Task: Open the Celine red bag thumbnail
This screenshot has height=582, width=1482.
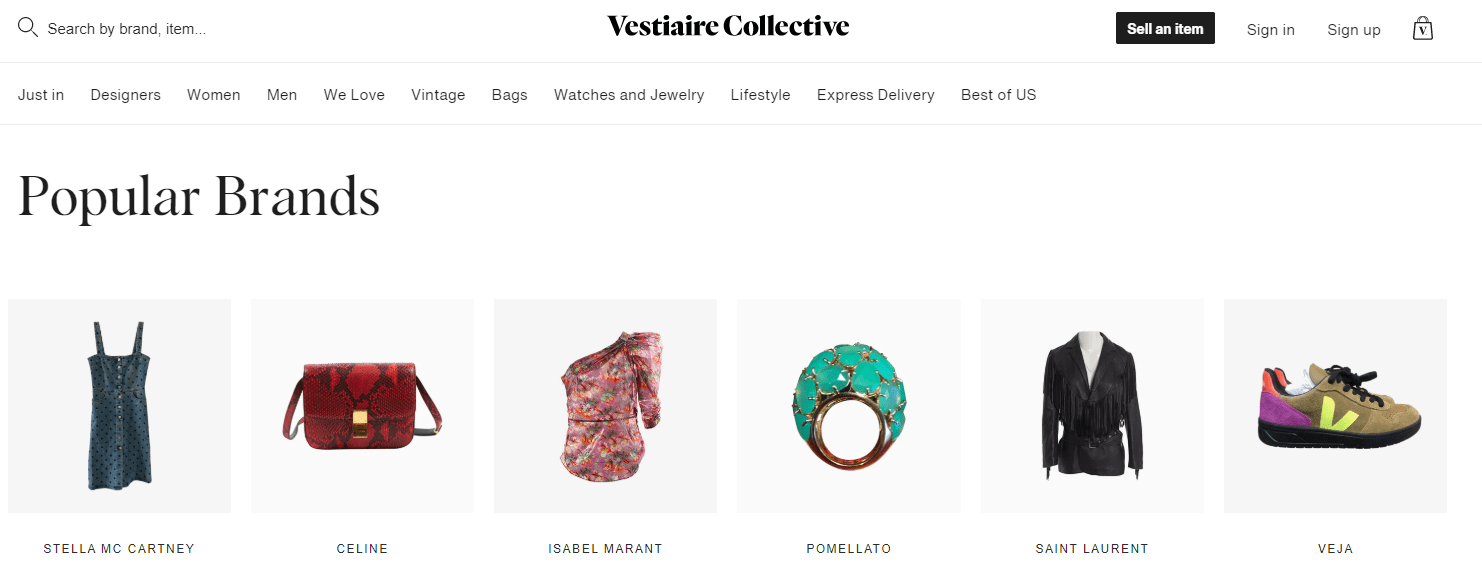Action: [x=362, y=405]
